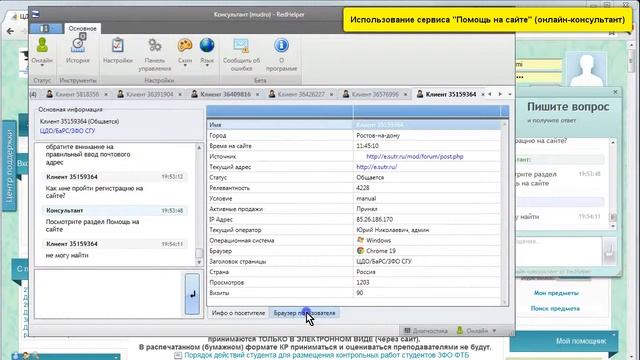Open О программе info icon
Viewport: 640px width, 360px height.
pos(281,45)
